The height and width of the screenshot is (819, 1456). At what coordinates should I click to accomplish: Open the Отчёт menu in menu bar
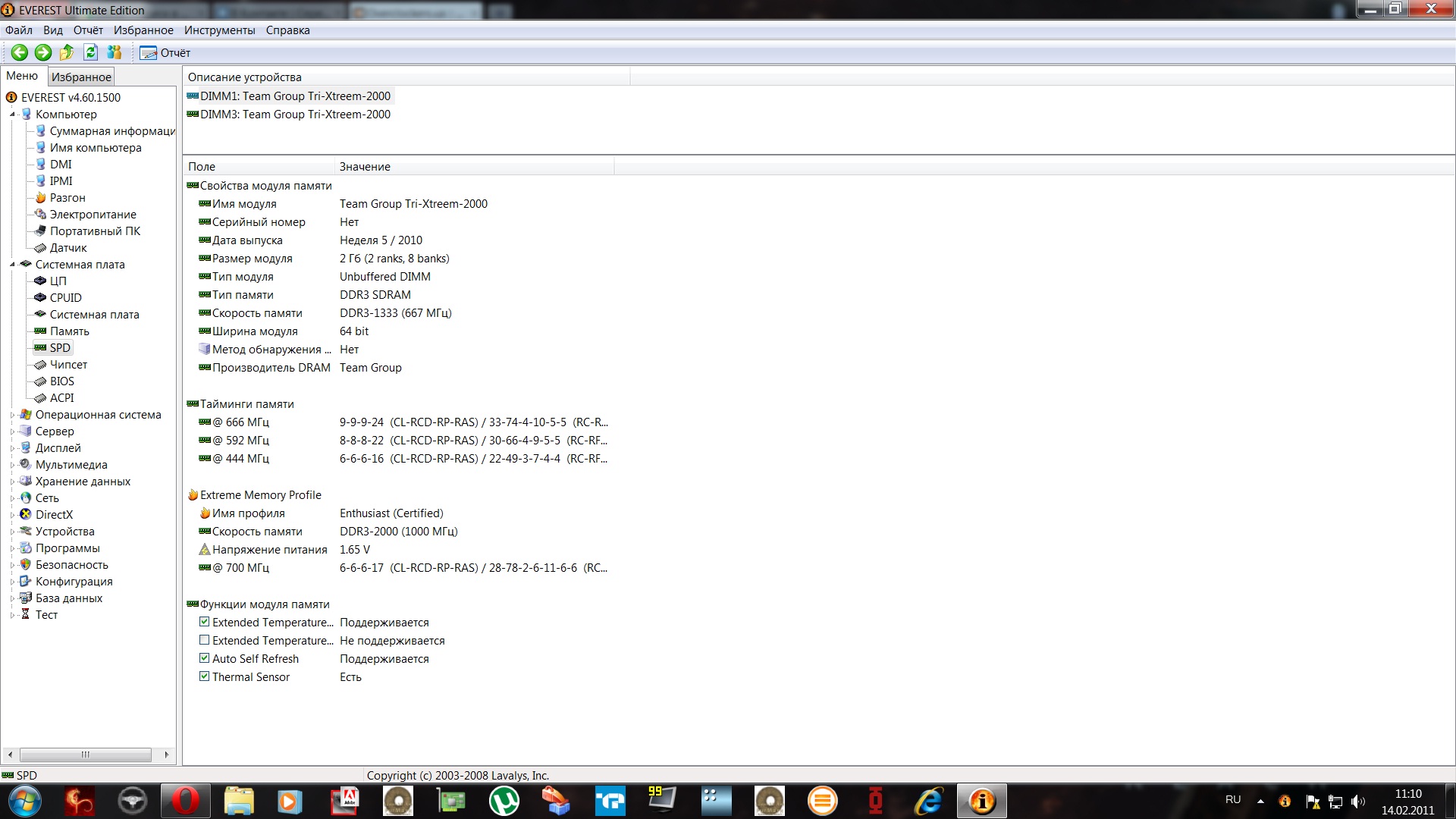[88, 30]
